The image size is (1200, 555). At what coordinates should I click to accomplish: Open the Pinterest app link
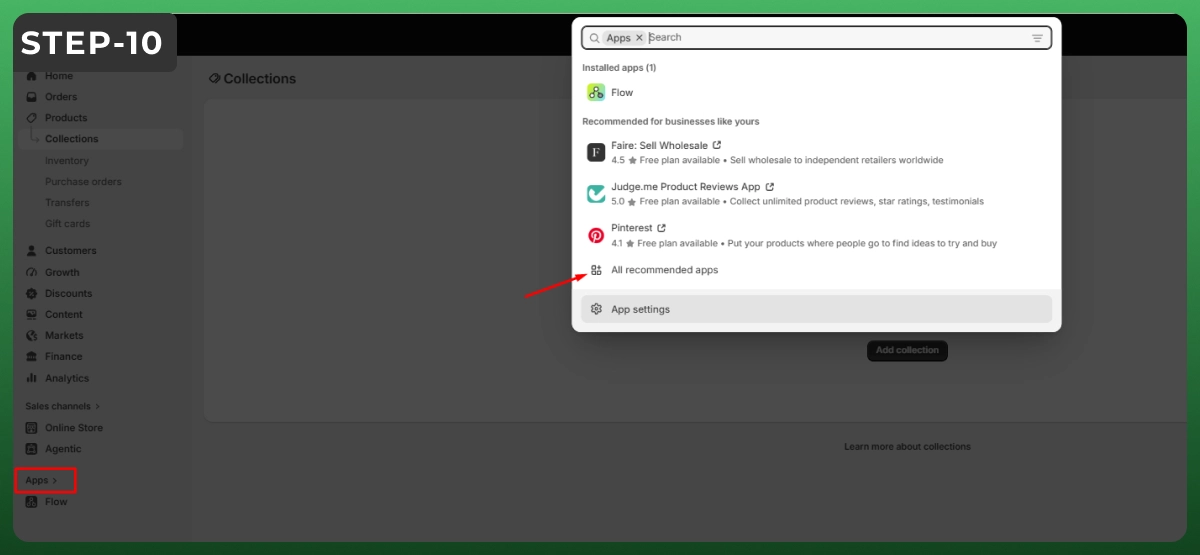pyautogui.click(x=632, y=228)
